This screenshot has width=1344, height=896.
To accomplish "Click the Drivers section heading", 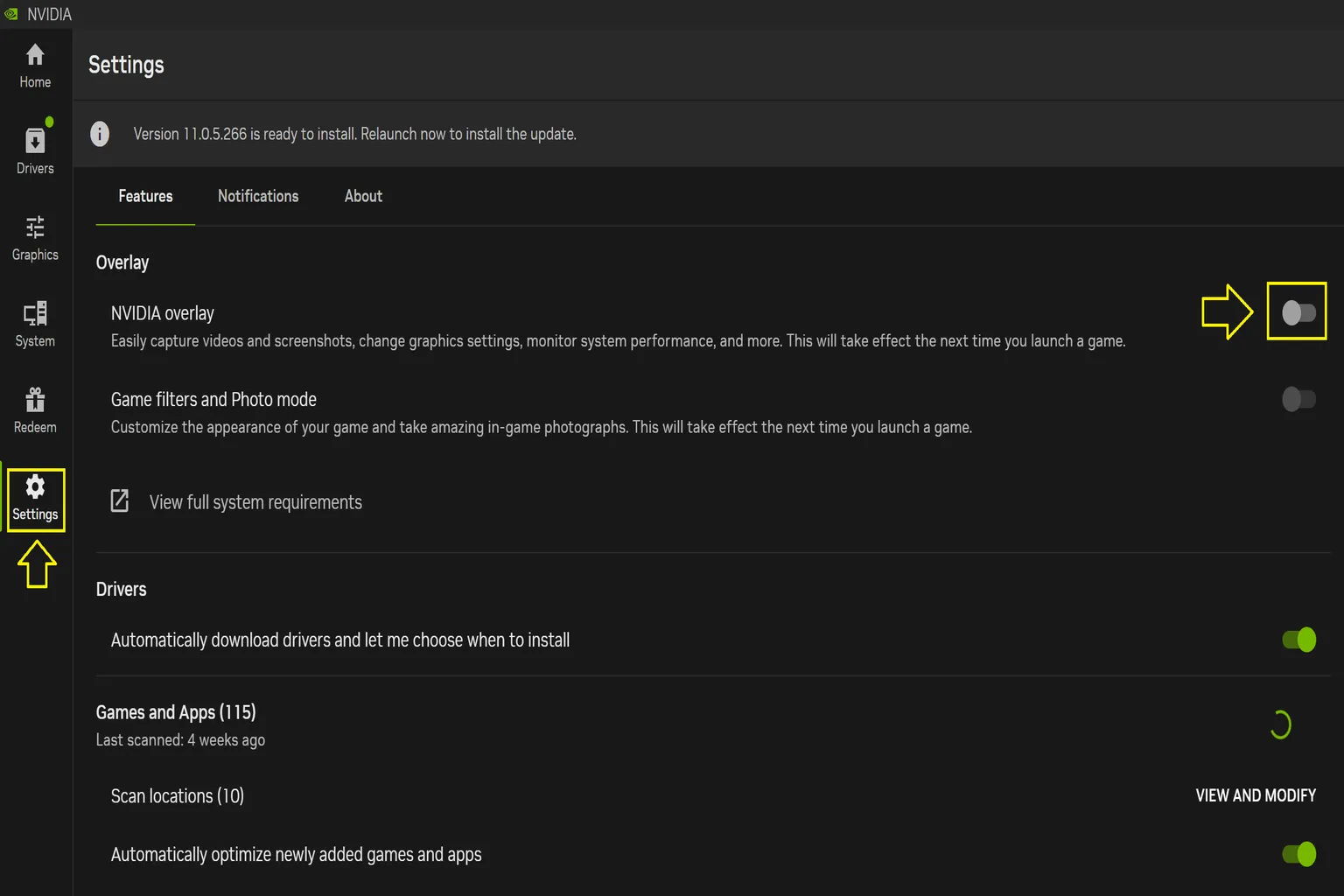I will 121,589.
